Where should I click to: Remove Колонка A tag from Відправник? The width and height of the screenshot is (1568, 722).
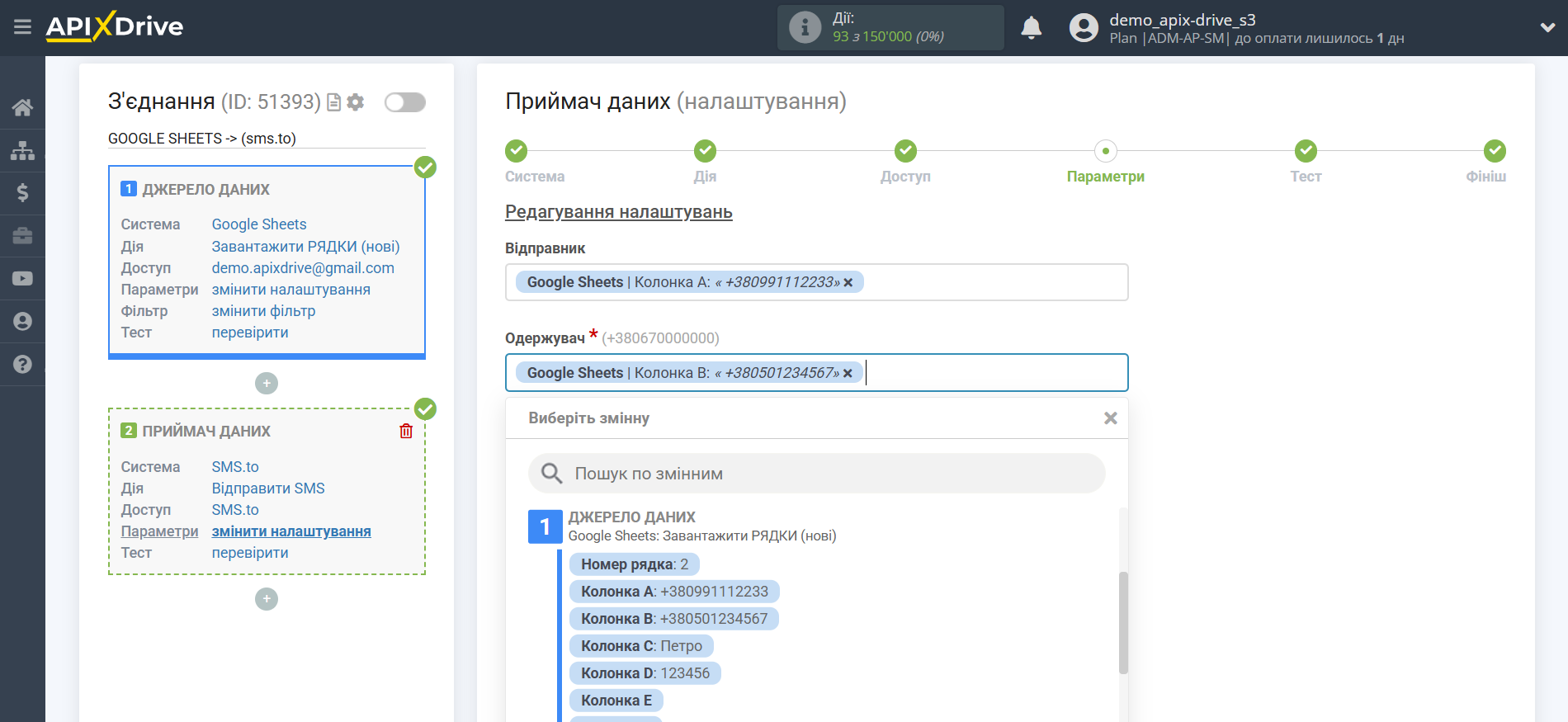[x=848, y=282]
